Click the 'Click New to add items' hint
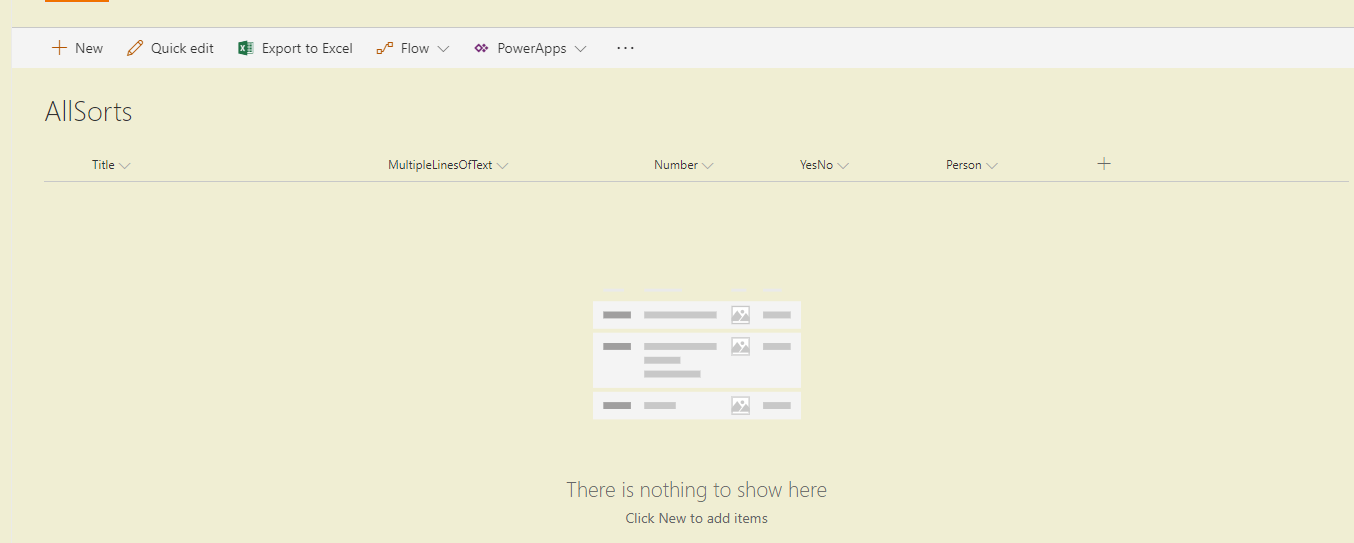 (696, 518)
